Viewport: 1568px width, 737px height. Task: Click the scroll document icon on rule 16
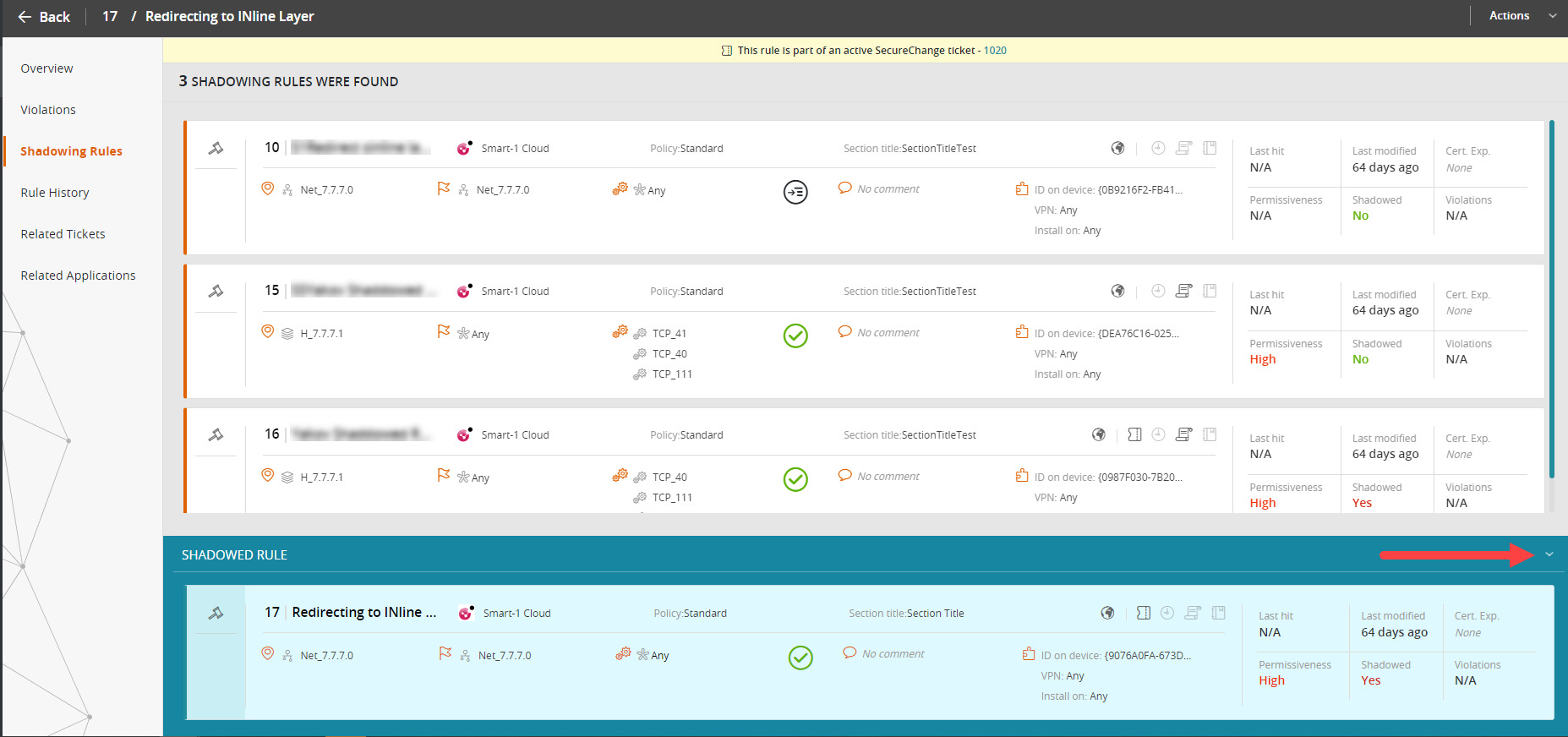(1184, 434)
